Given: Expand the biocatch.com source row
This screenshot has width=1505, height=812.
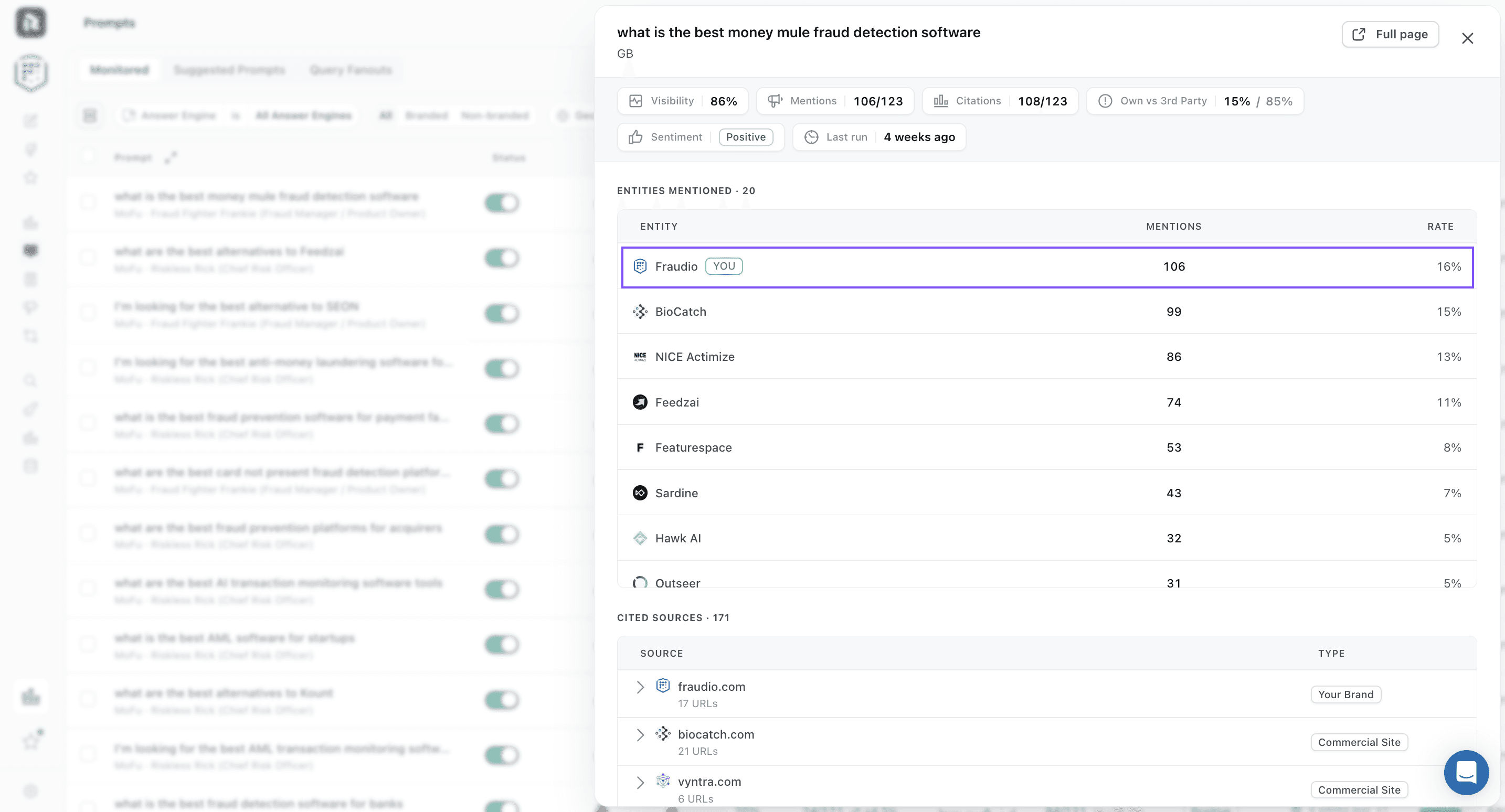Looking at the screenshot, I should 640,735.
